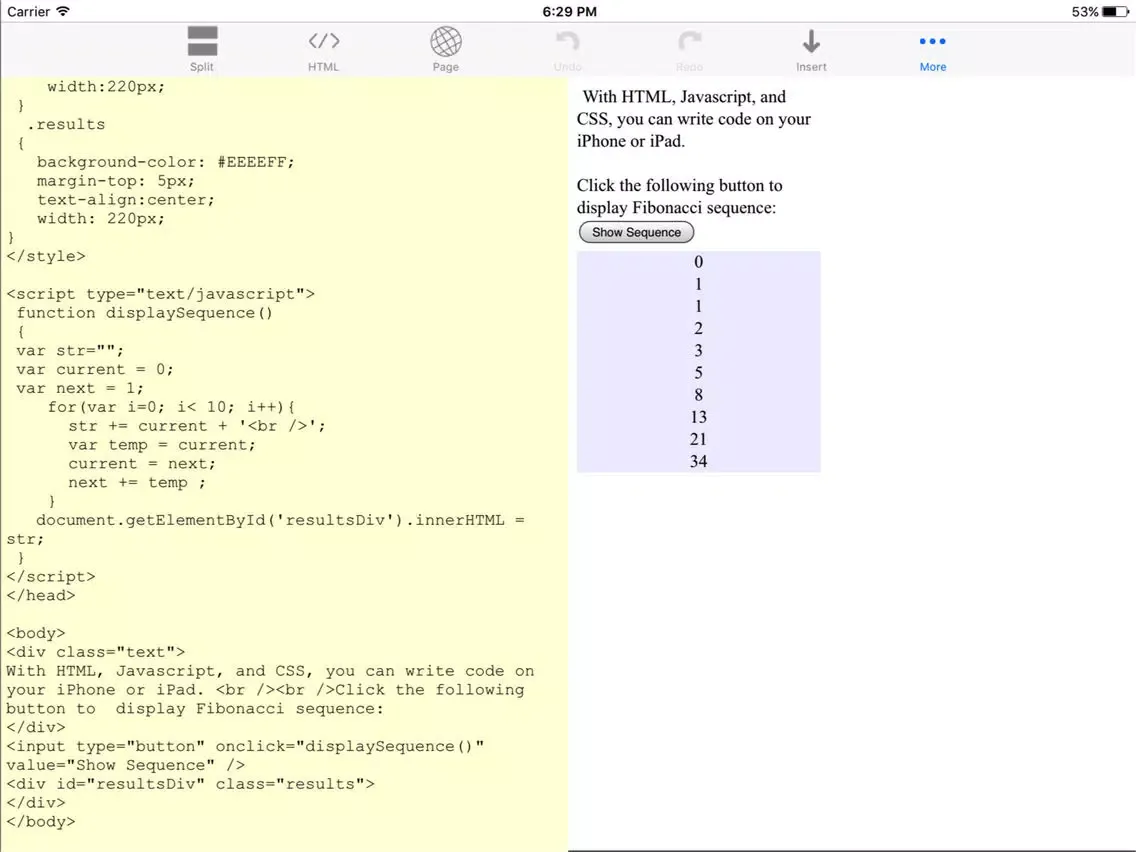The image size is (1136, 852).
Task: Tap the preview text 'iPhone or iPad.'
Action: click(630, 141)
